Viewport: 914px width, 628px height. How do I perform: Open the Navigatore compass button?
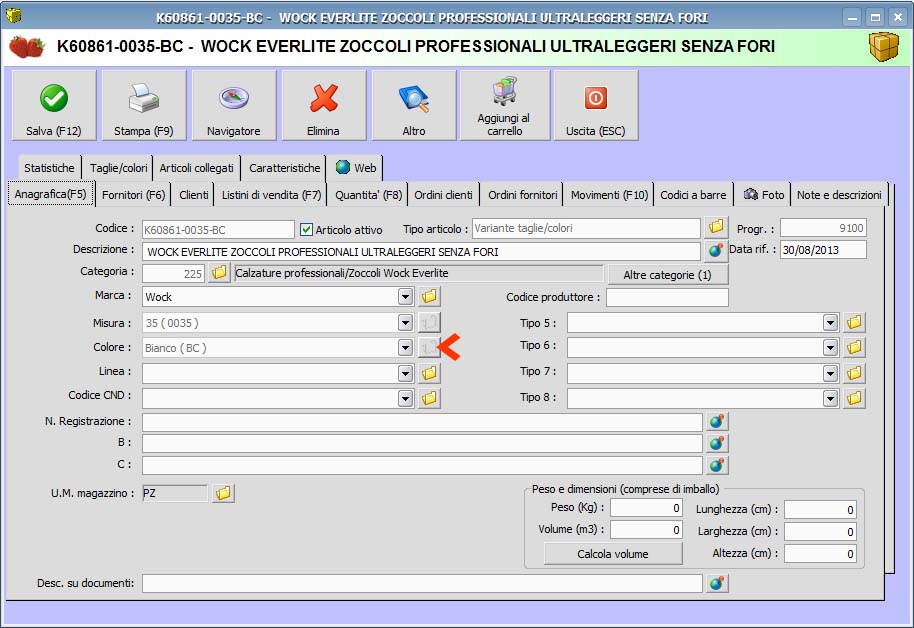click(234, 106)
